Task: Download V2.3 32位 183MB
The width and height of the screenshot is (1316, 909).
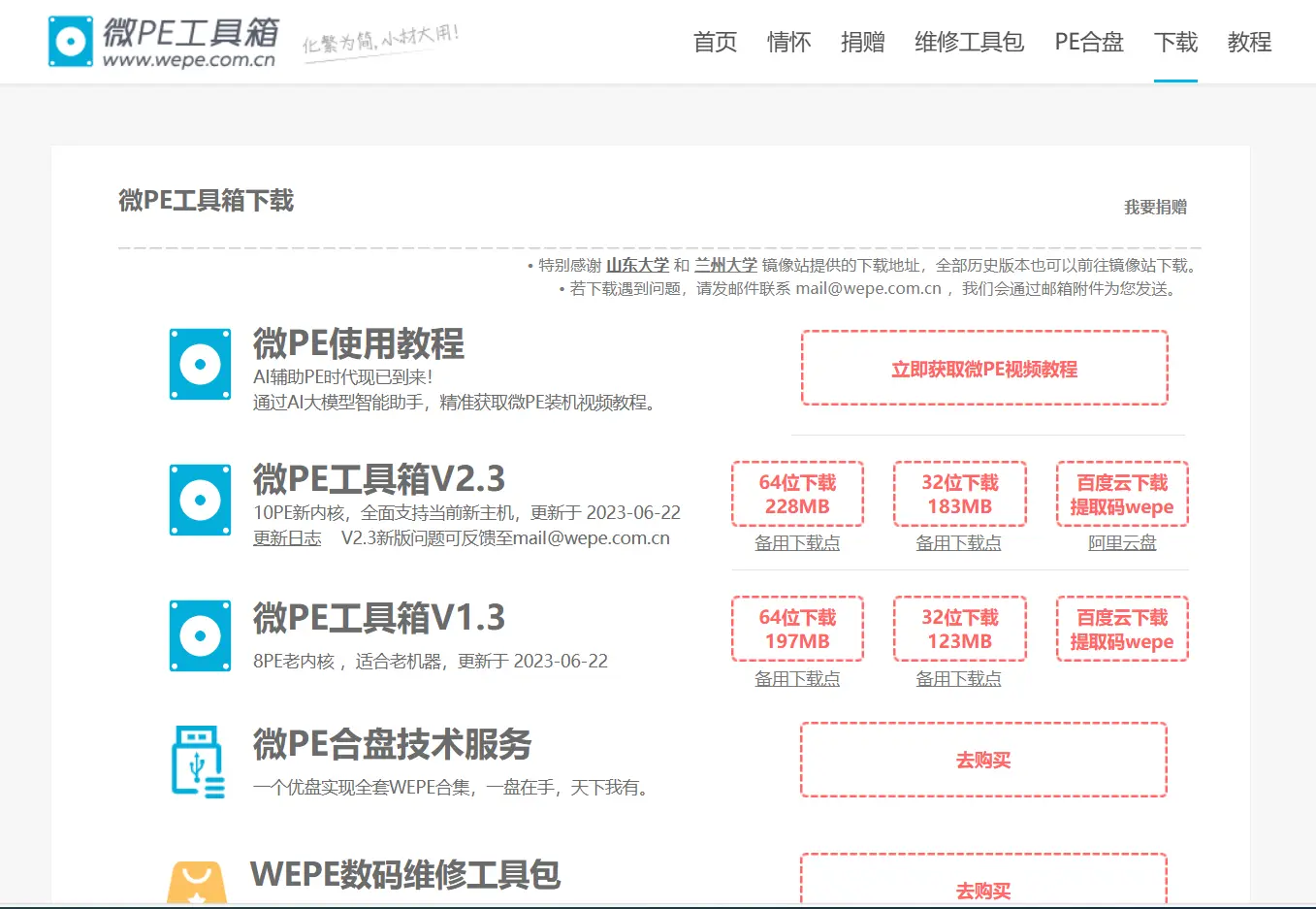Action: pos(960,495)
